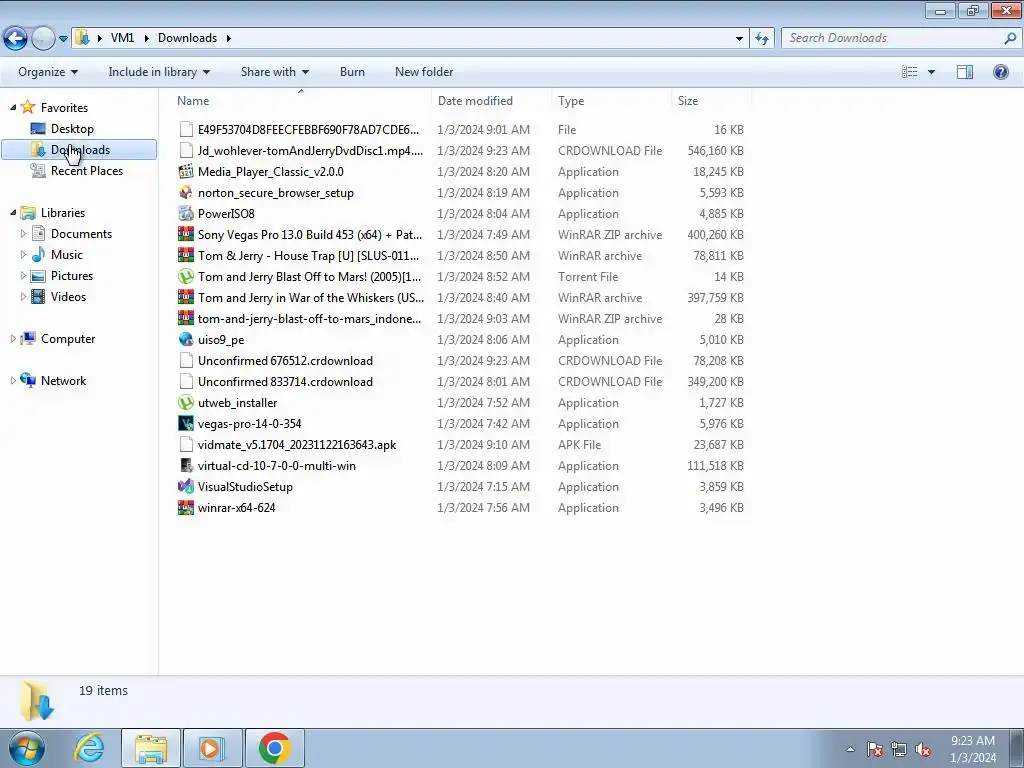Image resolution: width=1024 pixels, height=768 pixels.
Task: Select Desktop in Favorites
Action: click(72, 129)
